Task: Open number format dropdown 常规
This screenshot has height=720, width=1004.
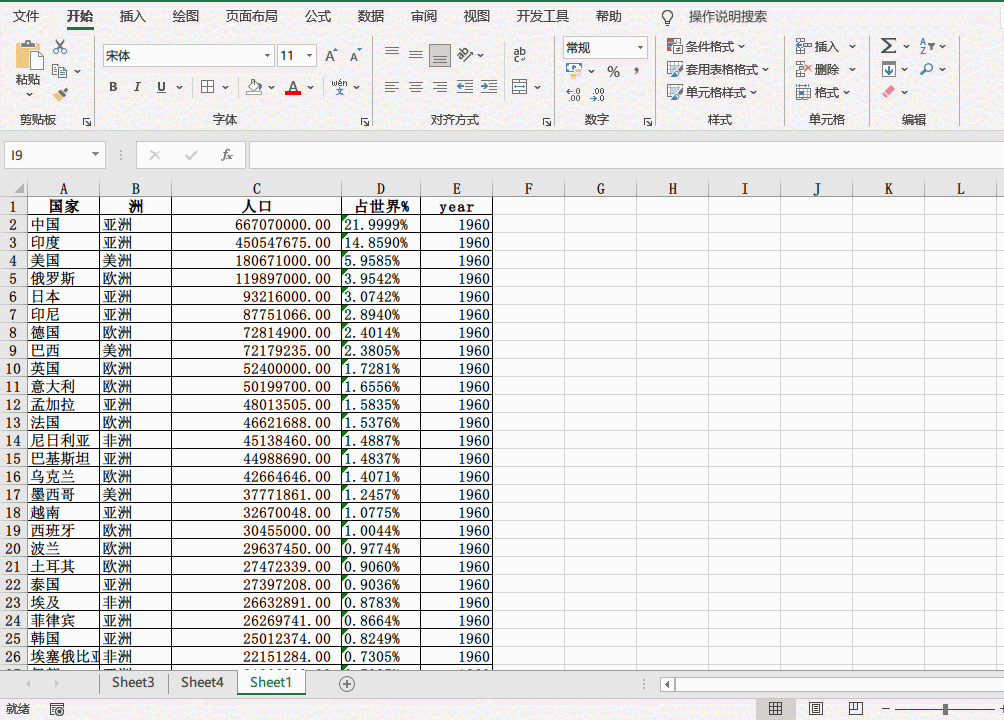Action: 640,47
